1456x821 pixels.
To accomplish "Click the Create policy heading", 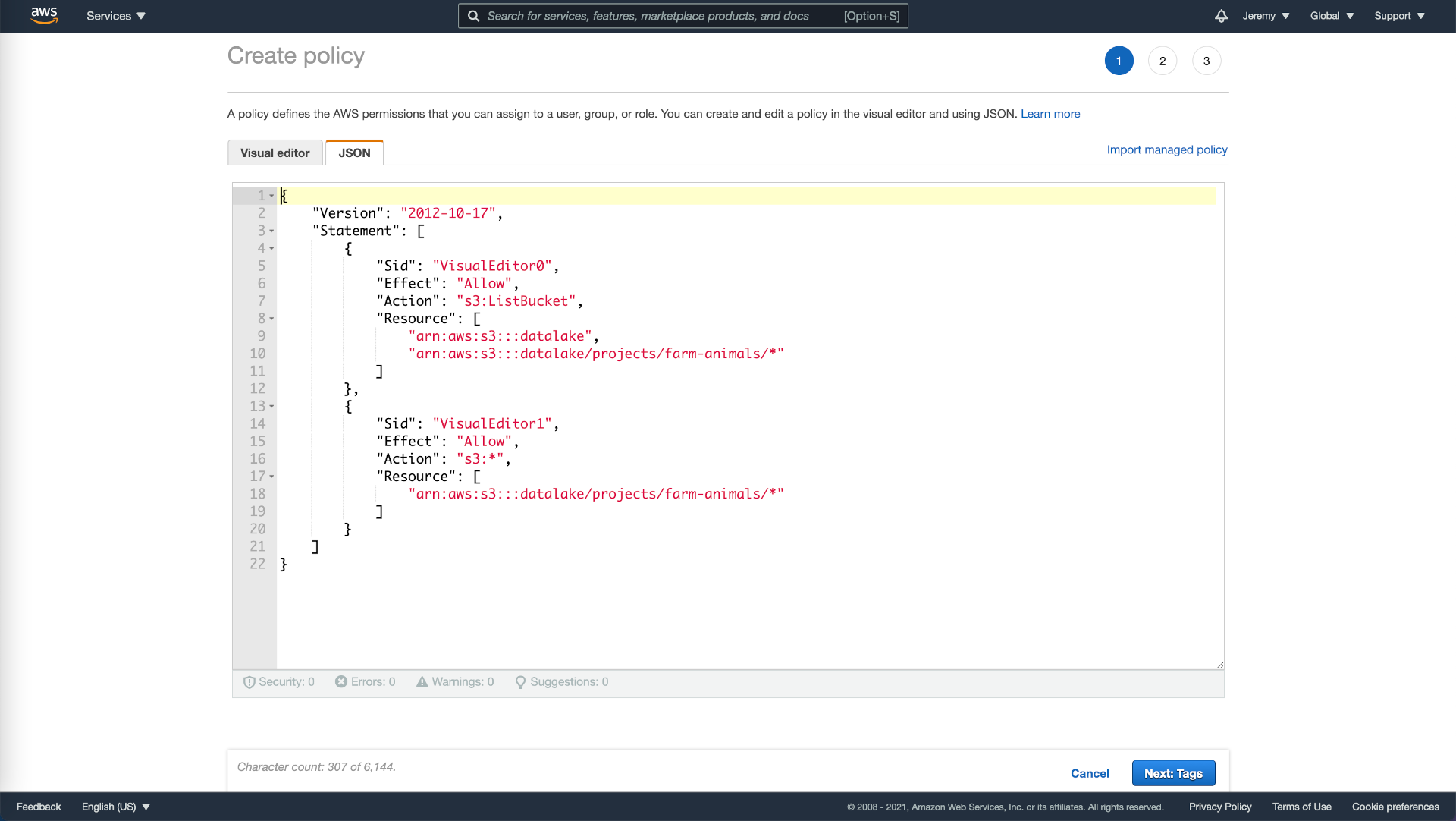I will 296,55.
